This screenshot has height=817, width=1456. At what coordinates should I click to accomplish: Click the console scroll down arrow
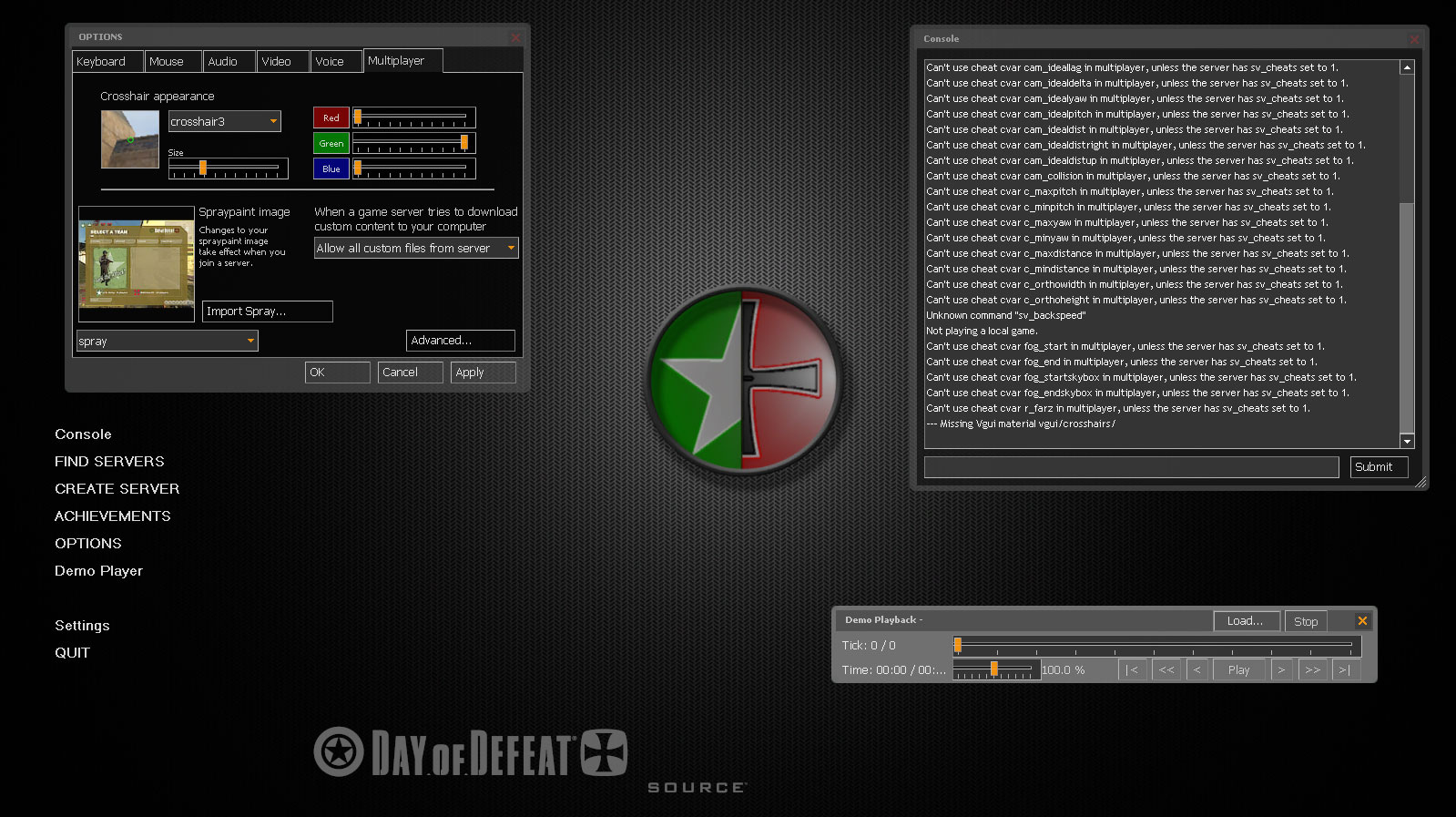point(1407,442)
